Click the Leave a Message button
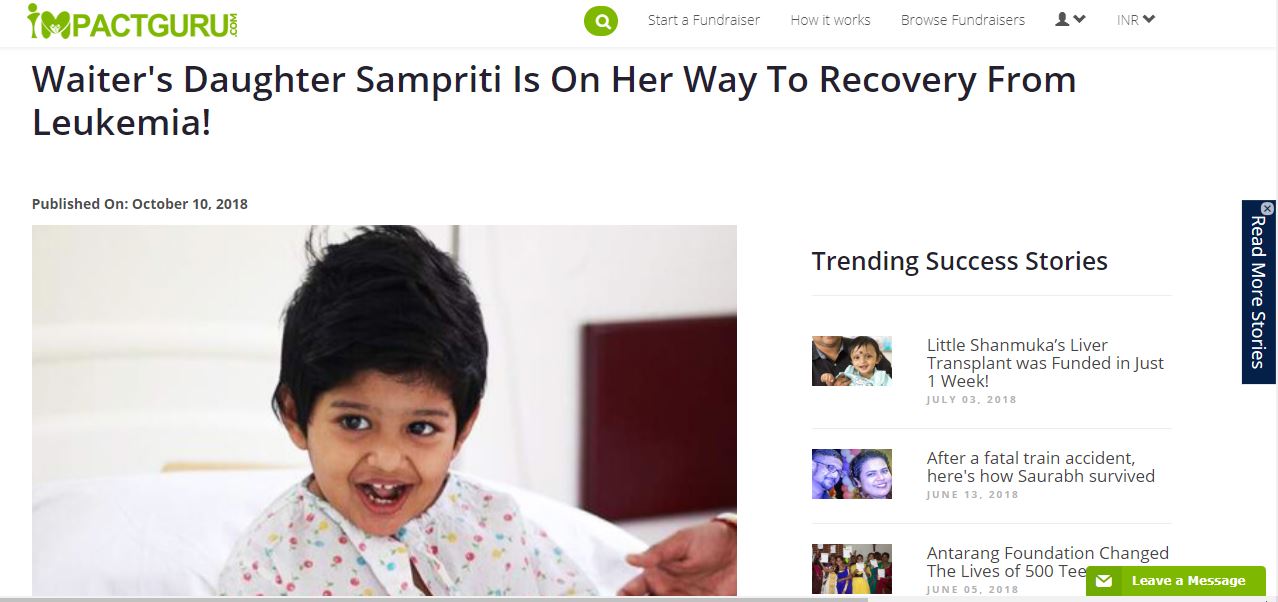This screenshot has width=1278, height=602. coord(1176,581)
